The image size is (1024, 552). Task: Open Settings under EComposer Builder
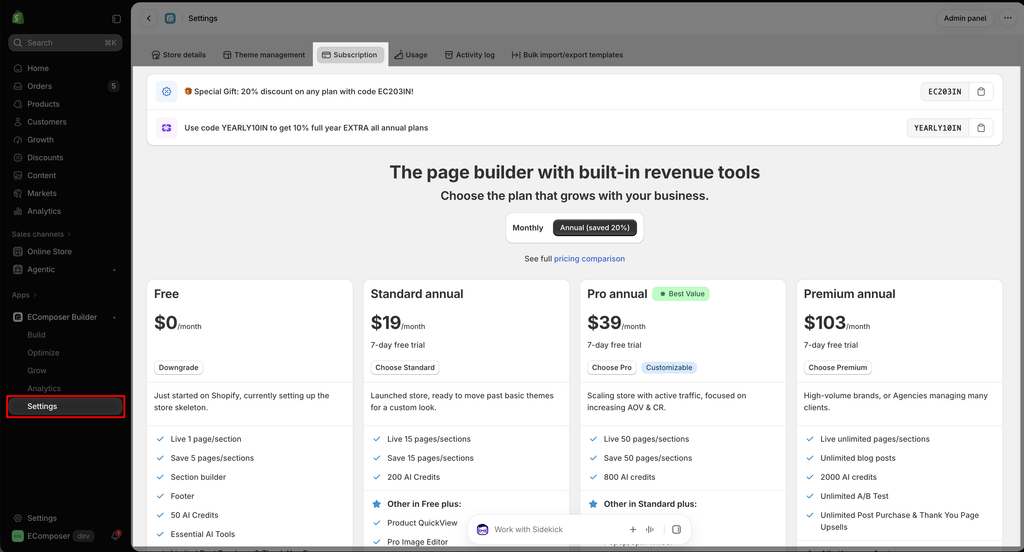pos(64,406)
